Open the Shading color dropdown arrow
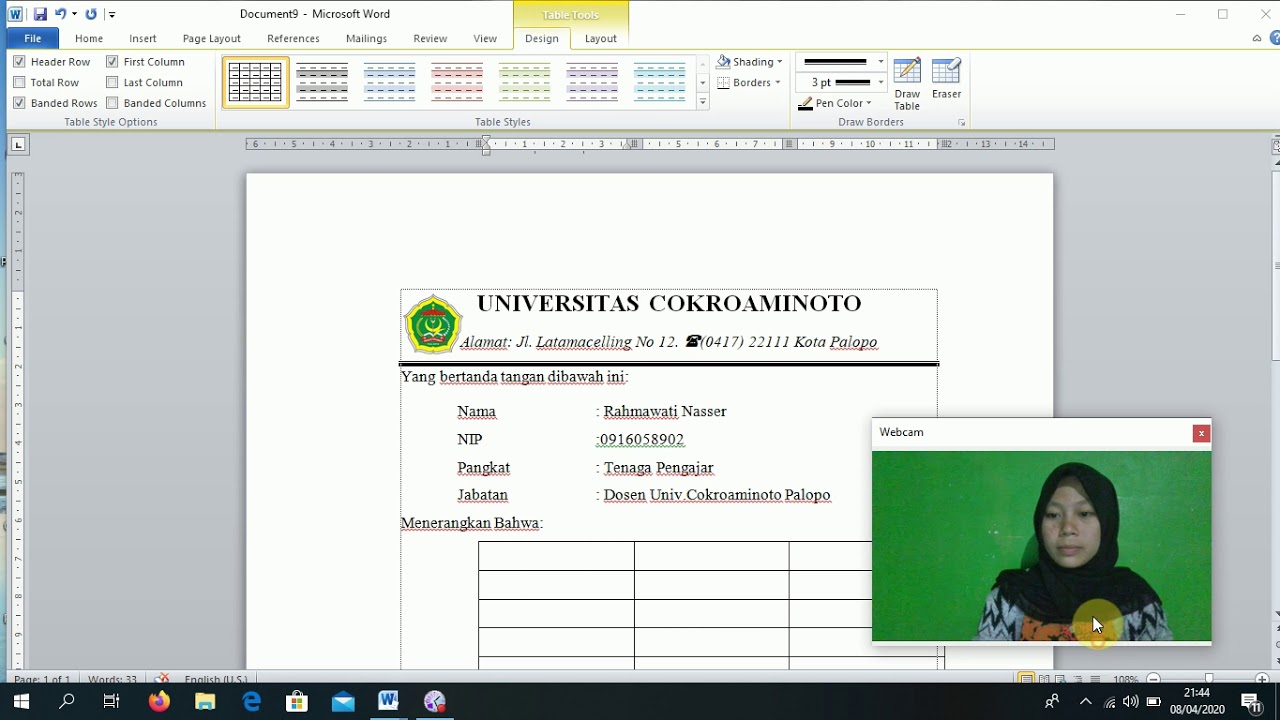The height and width of the screenshot is (720, 1280). coord(780,62)
